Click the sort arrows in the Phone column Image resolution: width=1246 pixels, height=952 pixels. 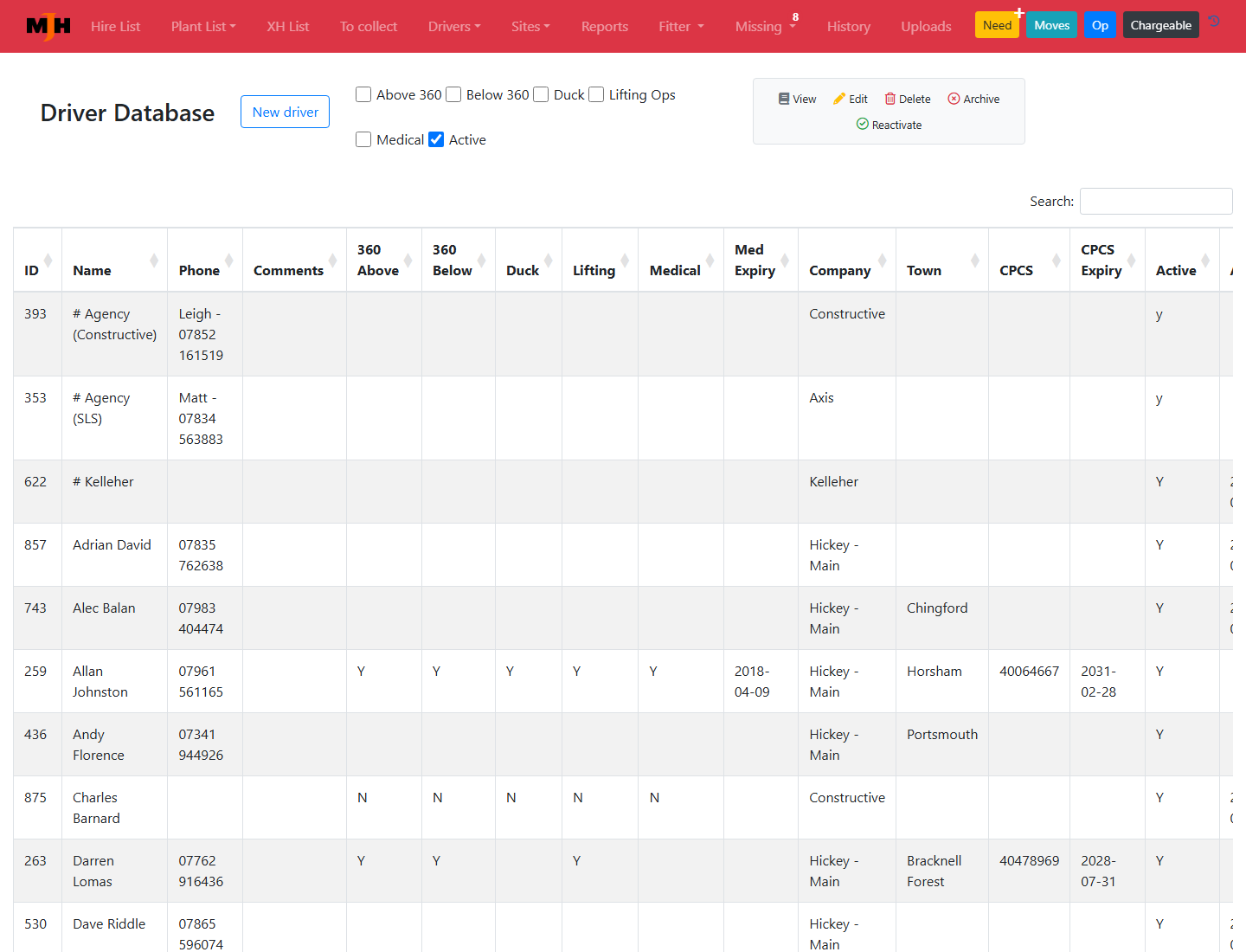pyautogui.click(x=229, y=260)
